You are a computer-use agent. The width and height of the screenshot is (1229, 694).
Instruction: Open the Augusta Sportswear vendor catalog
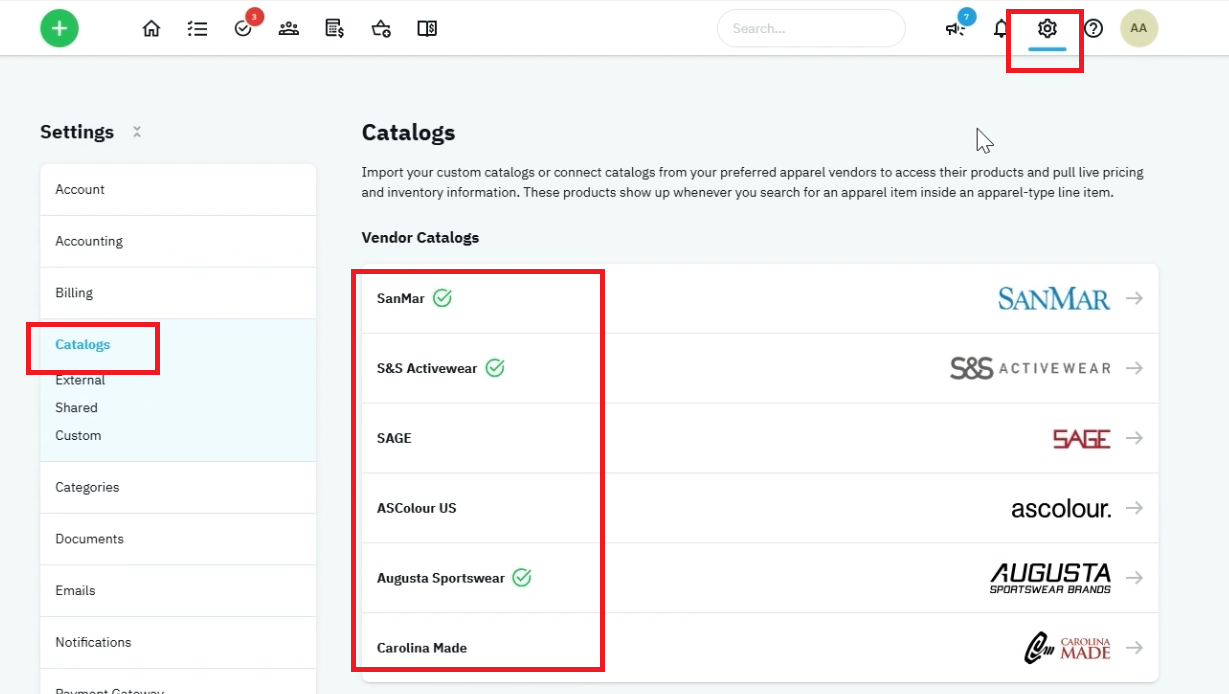coord(760,578)
